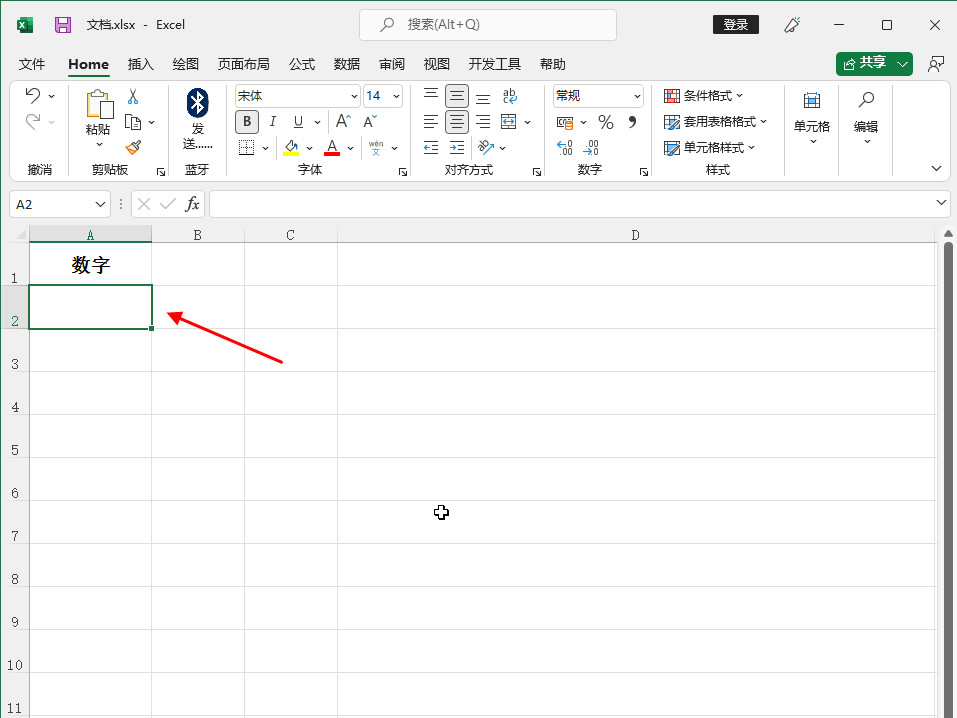Activate the Format Painter brush
957x718 pixels.
tap(133, 147)
